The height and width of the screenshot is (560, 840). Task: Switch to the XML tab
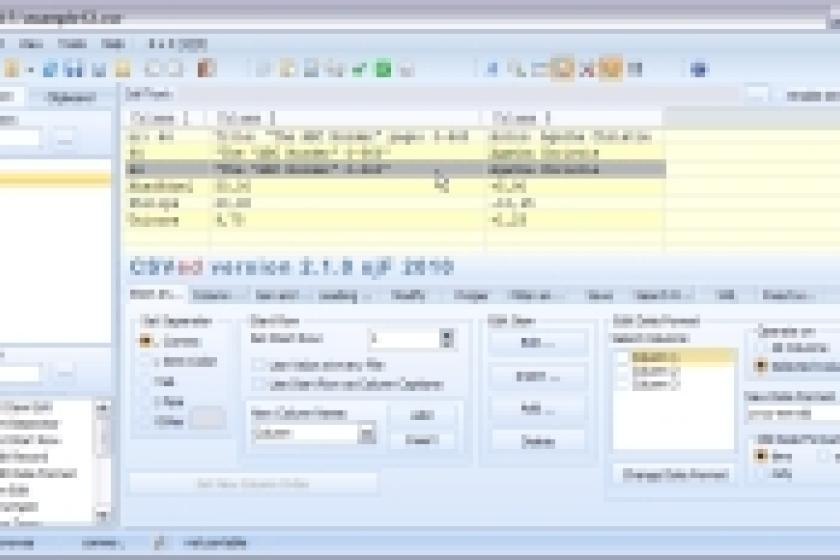point(725,295)
